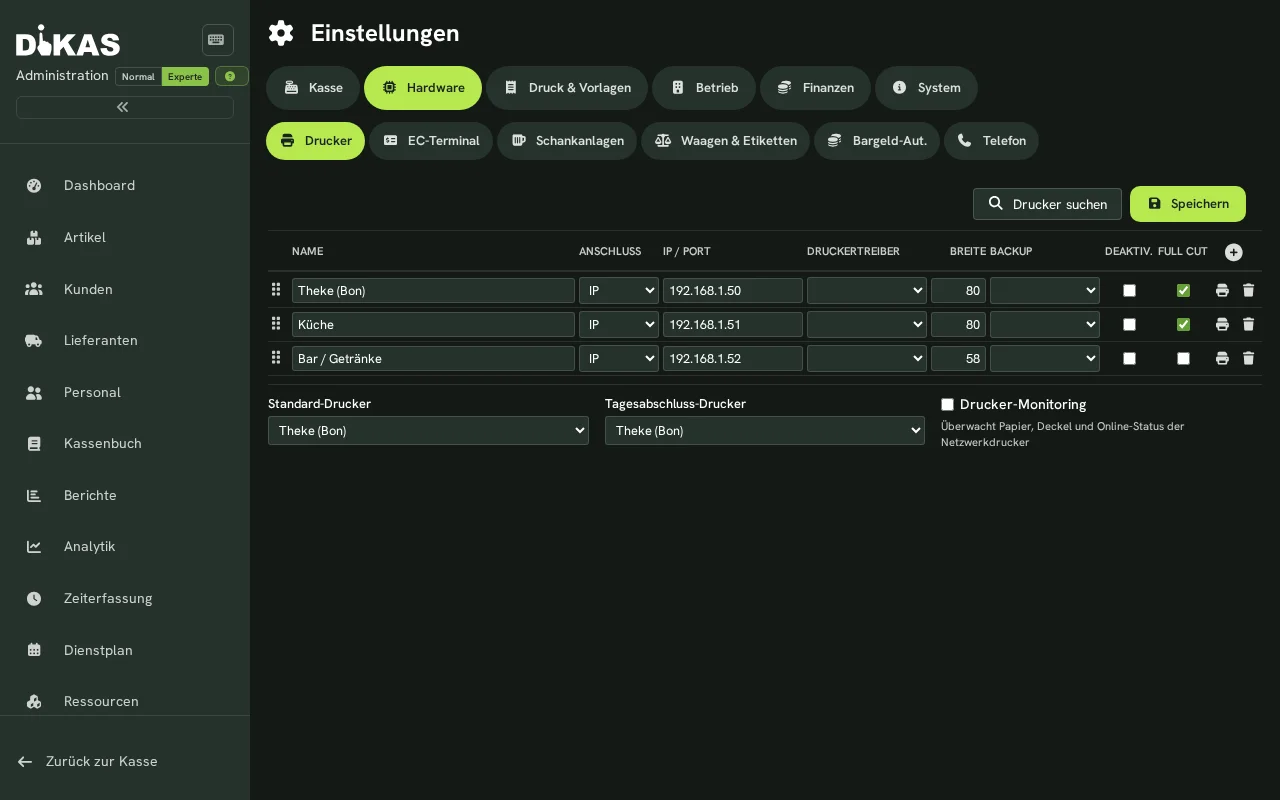Click the green help icon beside Experte
1280x800 pixels.
[x=231, y=76]
